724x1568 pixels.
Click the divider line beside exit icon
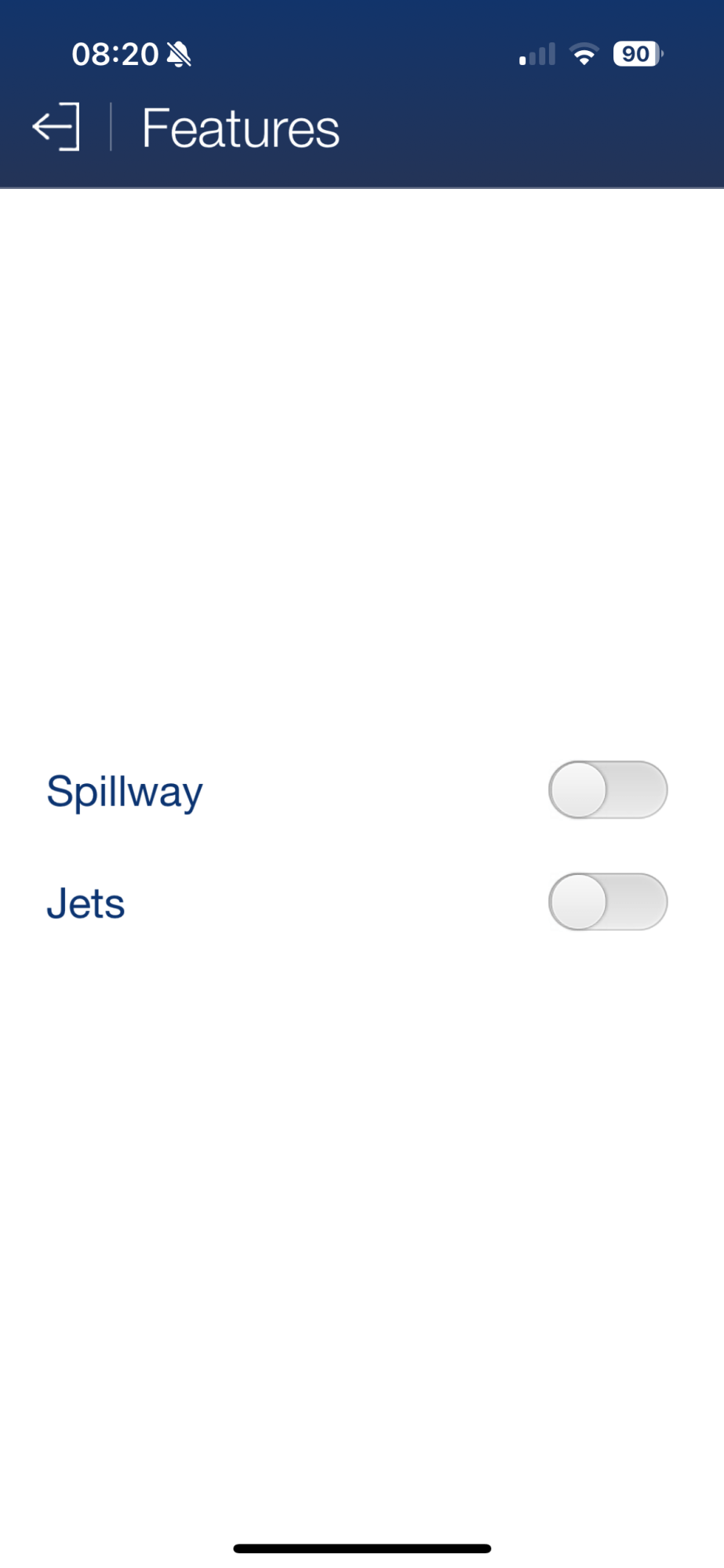click(x=111, y=126)
